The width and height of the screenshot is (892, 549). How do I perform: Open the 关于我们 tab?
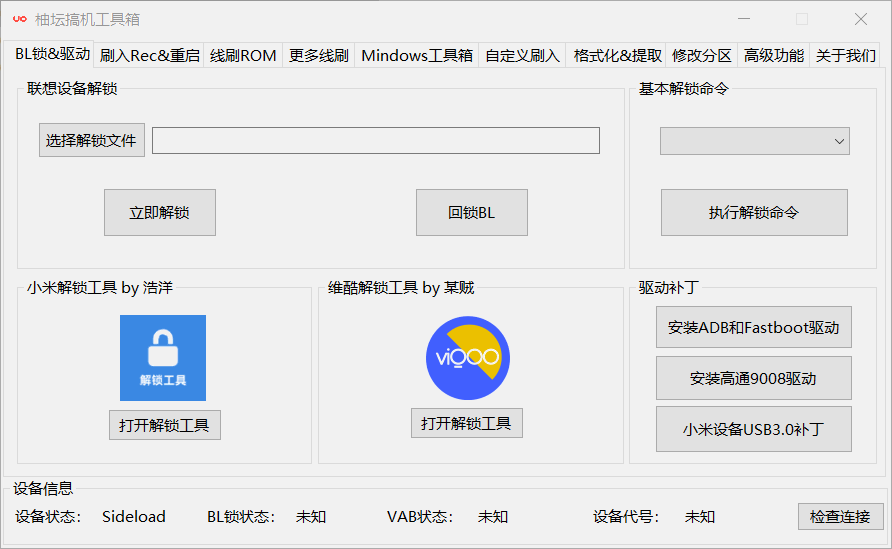845,56
